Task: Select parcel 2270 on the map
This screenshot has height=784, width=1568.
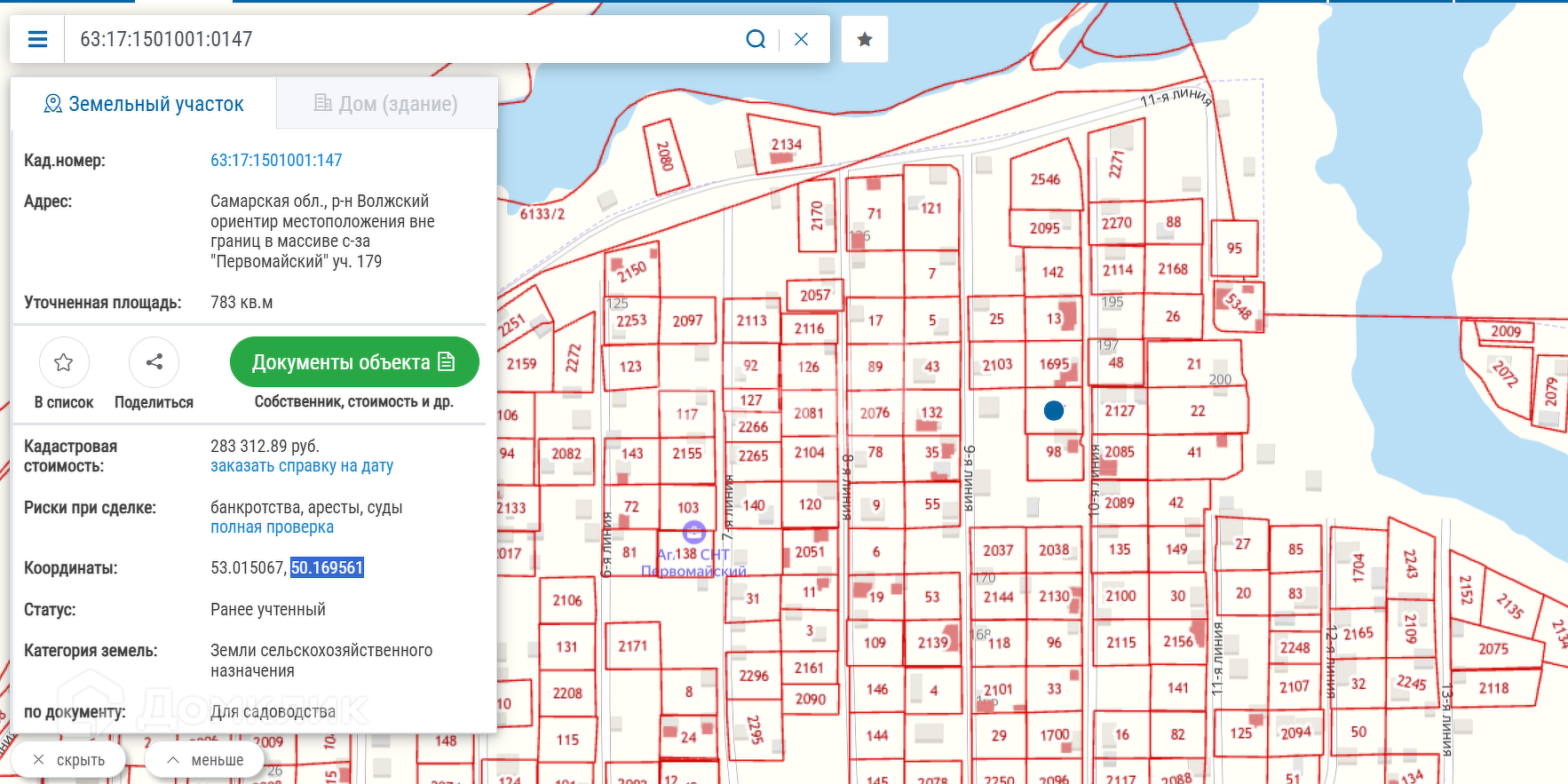Action: coord(1116,223)
